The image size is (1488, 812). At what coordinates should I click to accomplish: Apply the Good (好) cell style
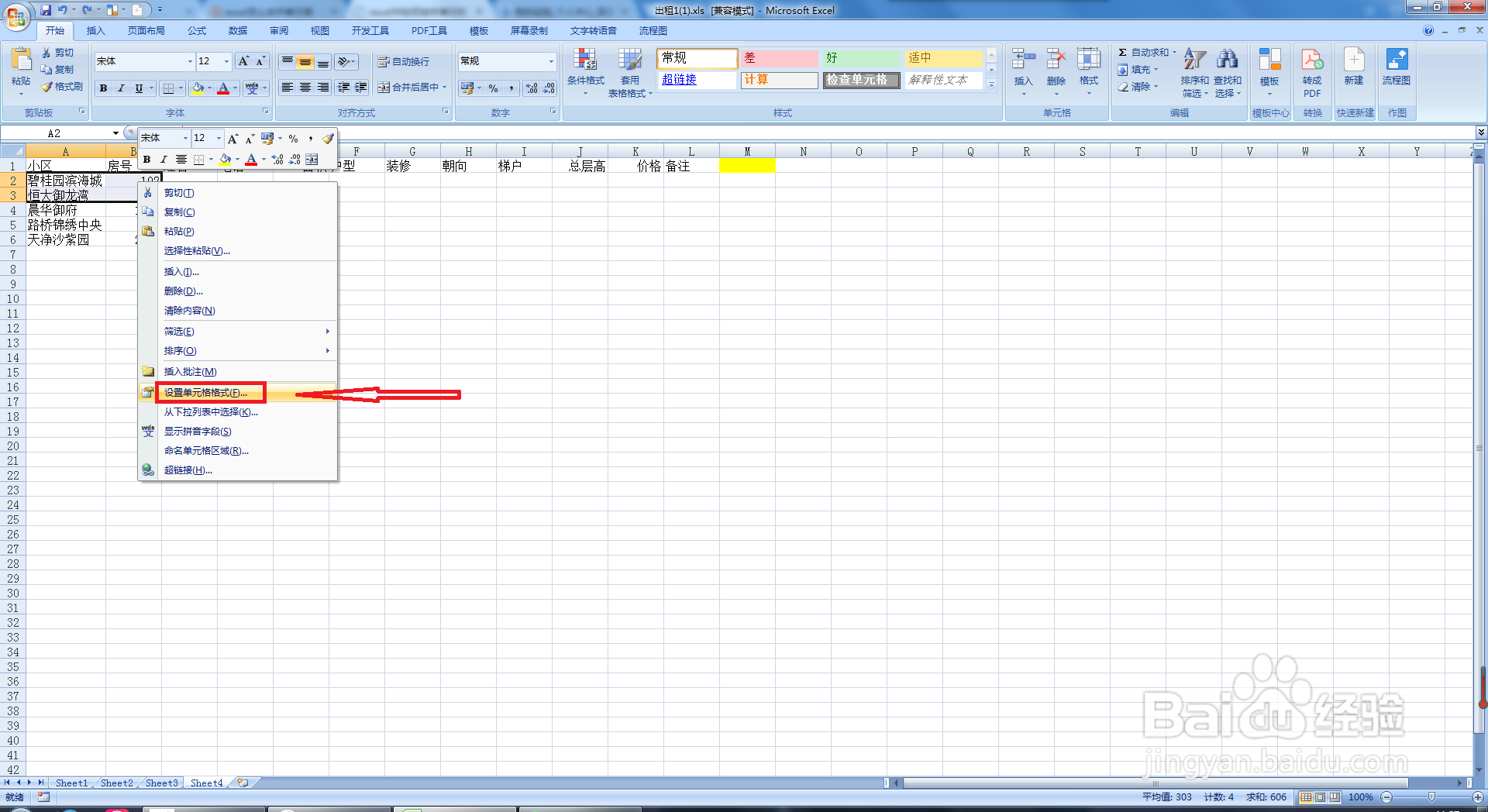(x=862, y=58)
